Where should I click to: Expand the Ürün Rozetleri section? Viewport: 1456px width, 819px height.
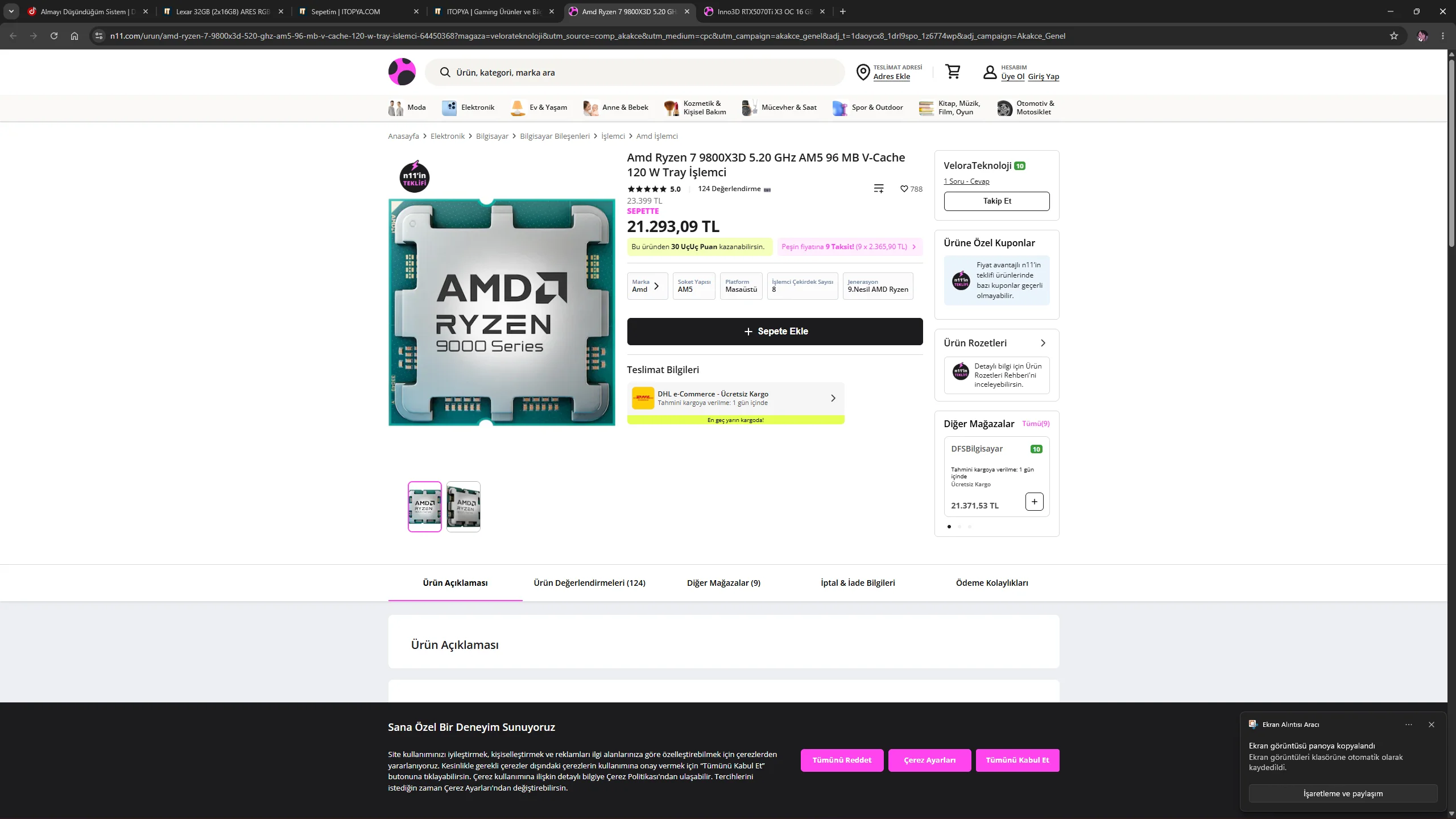(1043, 343)
